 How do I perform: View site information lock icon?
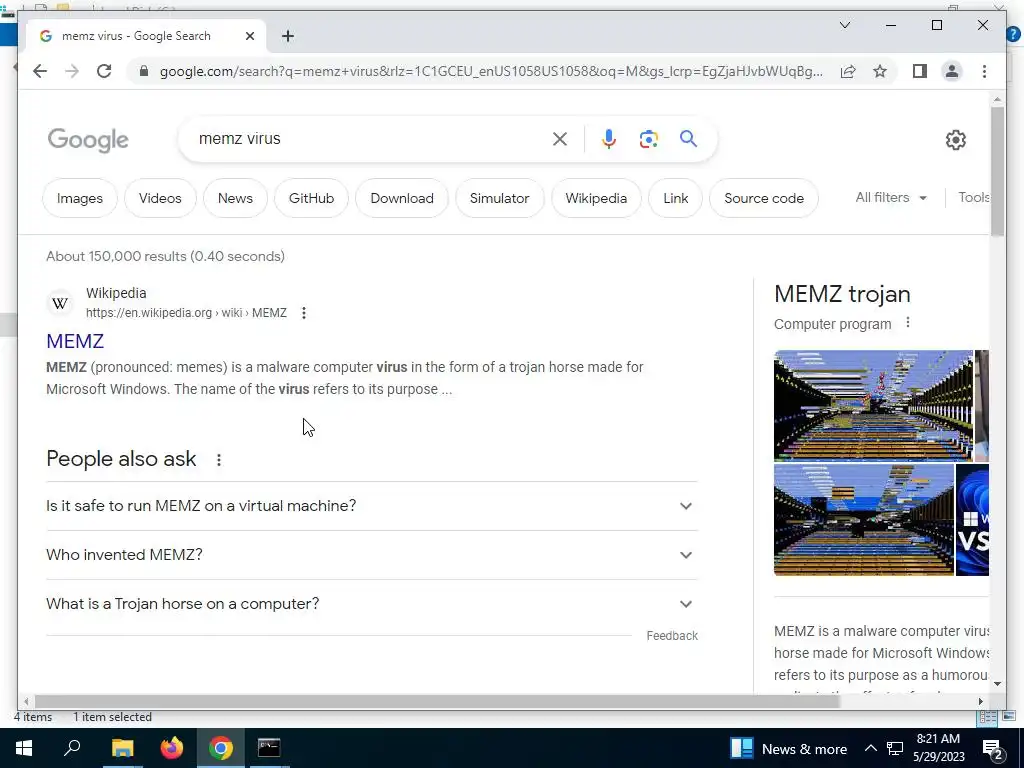tap(144, 71)
